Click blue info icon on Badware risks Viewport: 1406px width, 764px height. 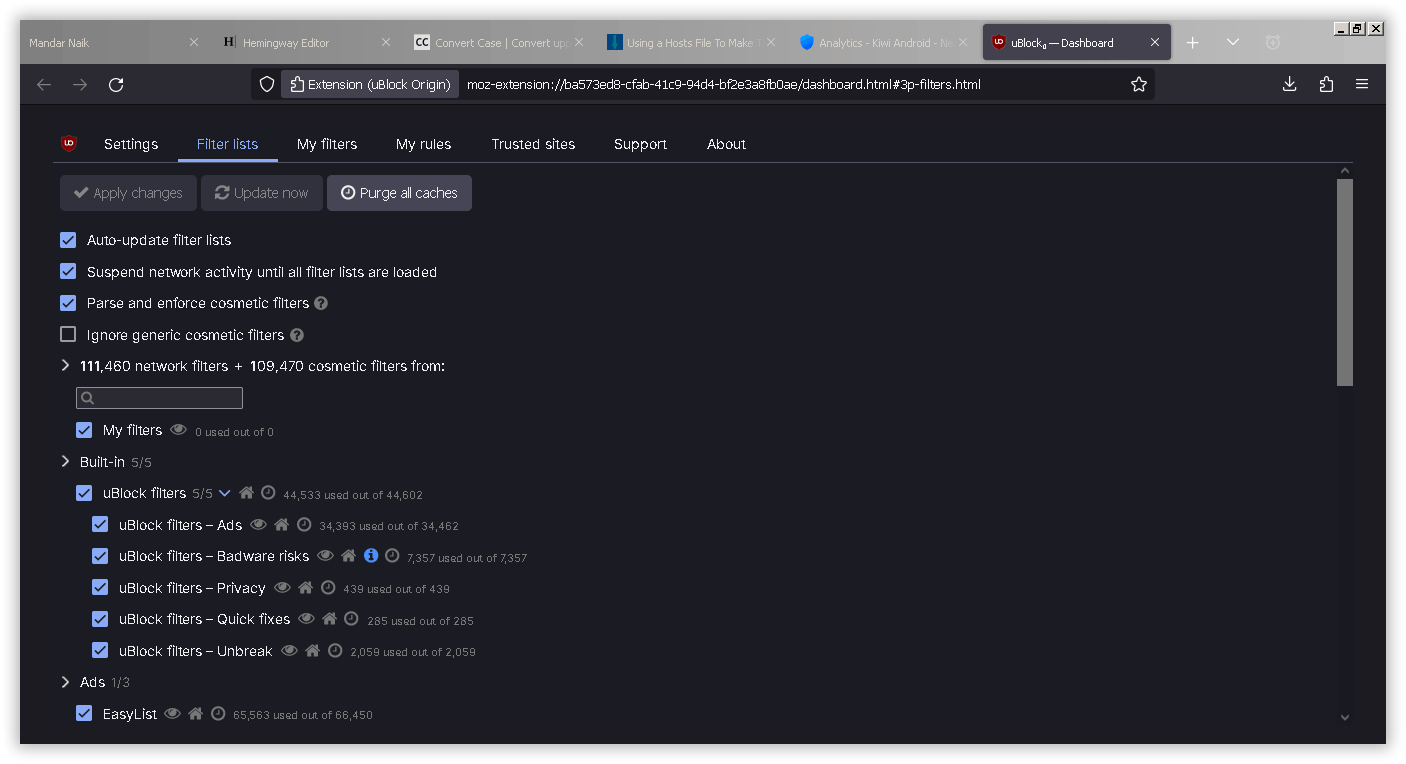(x=371, y=555)
